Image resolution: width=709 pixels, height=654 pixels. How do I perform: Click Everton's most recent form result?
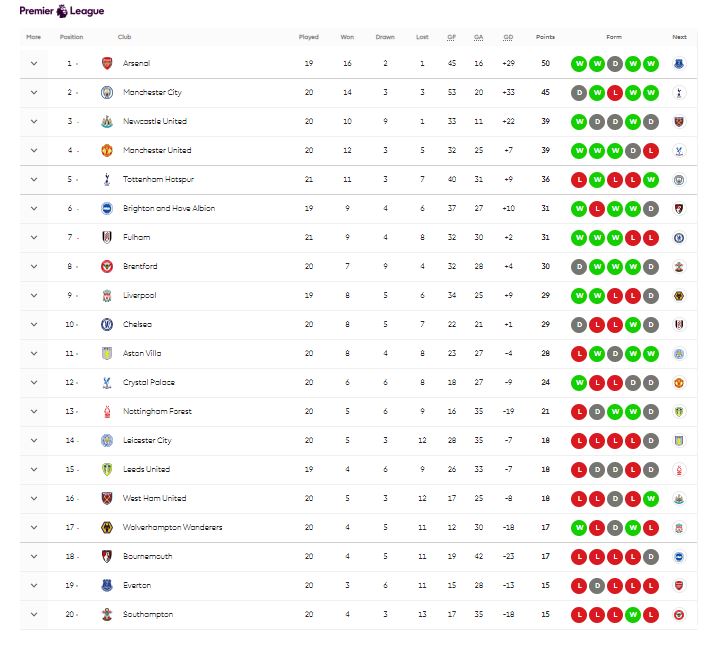(x=650, y=585)
